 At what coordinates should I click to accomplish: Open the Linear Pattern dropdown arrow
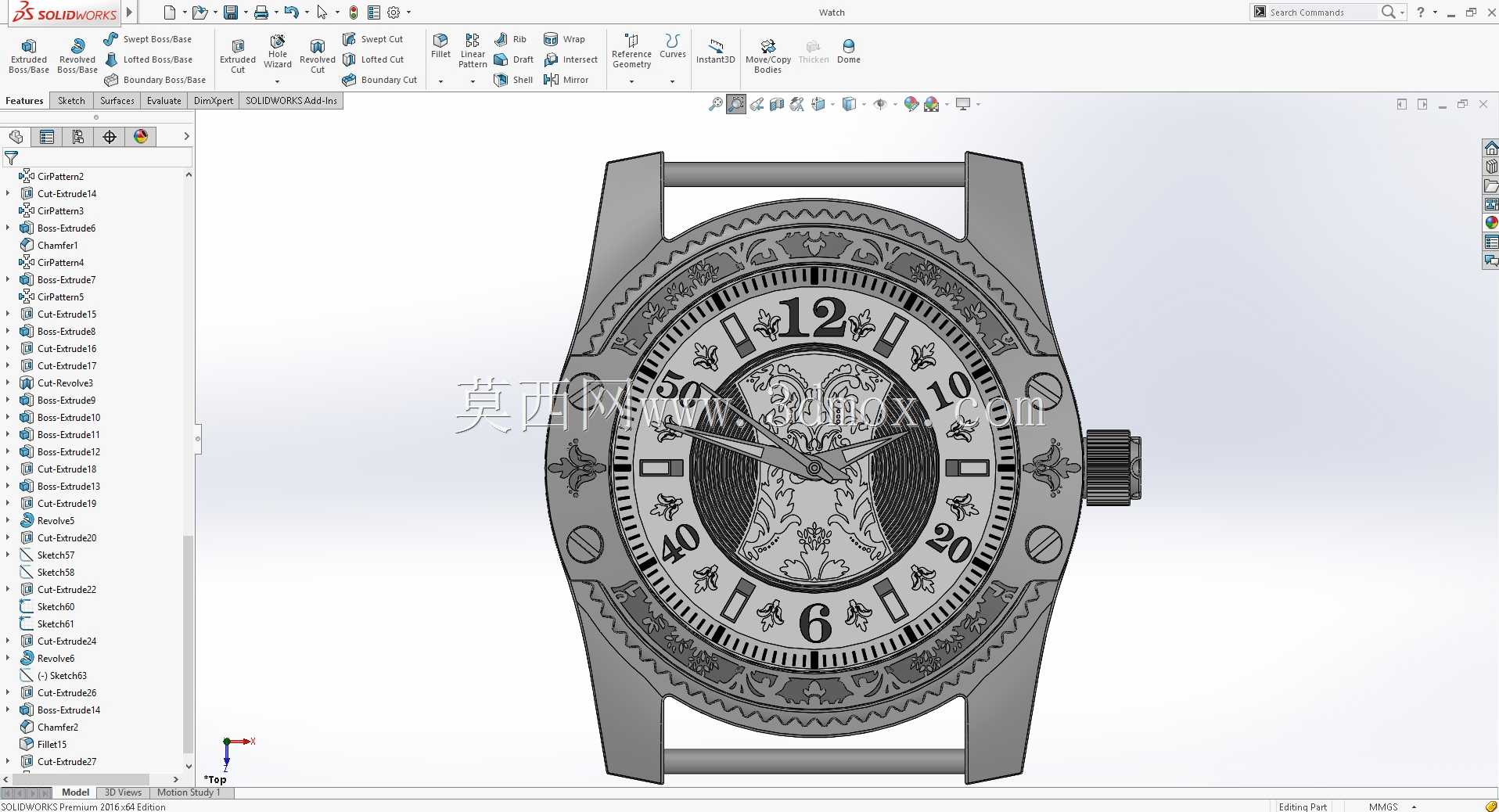coord(473,81)
